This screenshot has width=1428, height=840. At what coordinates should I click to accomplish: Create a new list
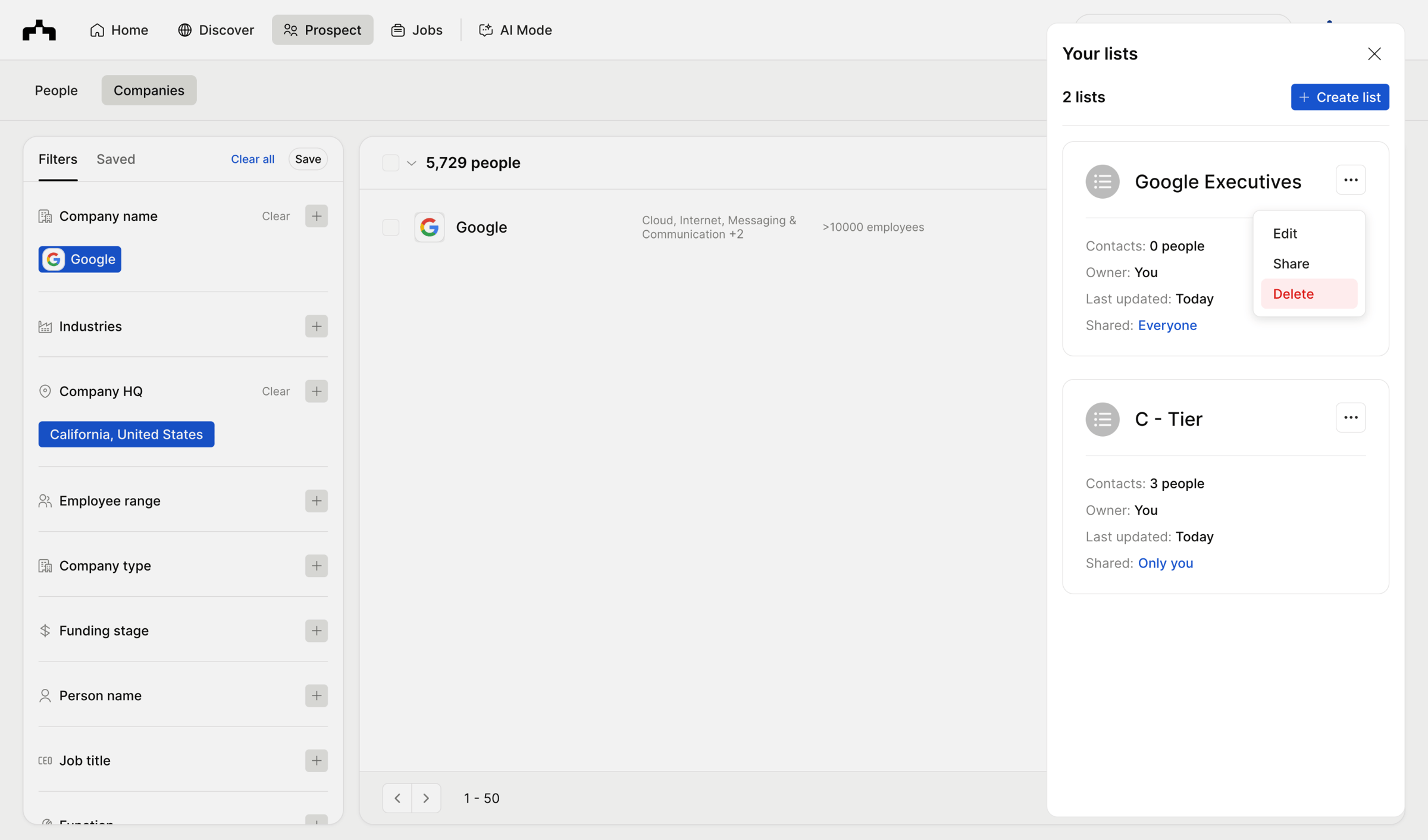tap(1340, 97)
